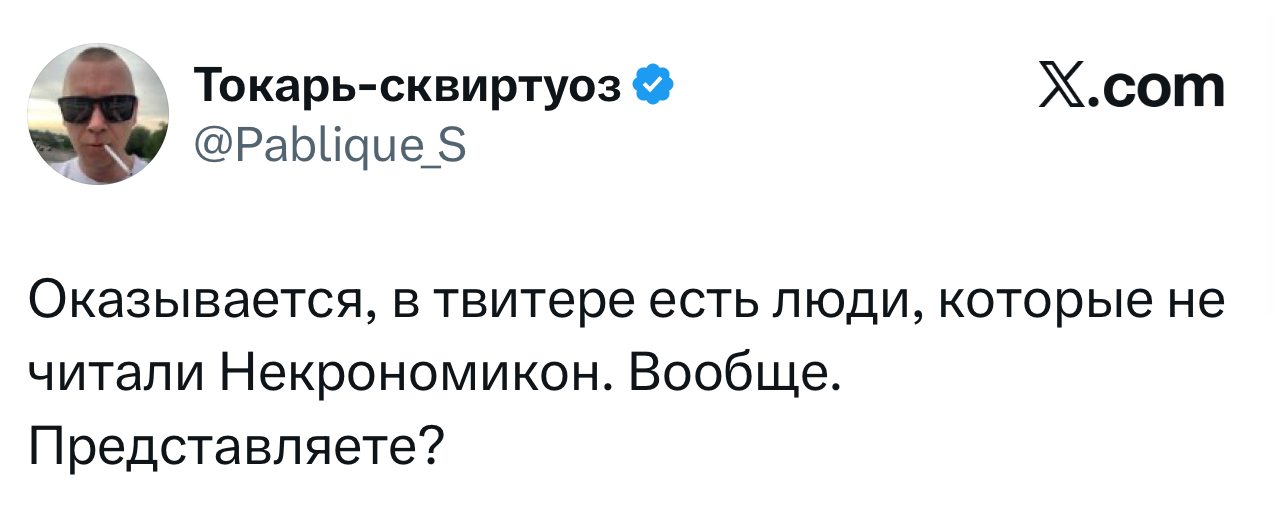This screenshot has height=529, width=1284.
Task: Click the word "Представляете?" at the tweet's end
Action: click(x=236, y=445)
